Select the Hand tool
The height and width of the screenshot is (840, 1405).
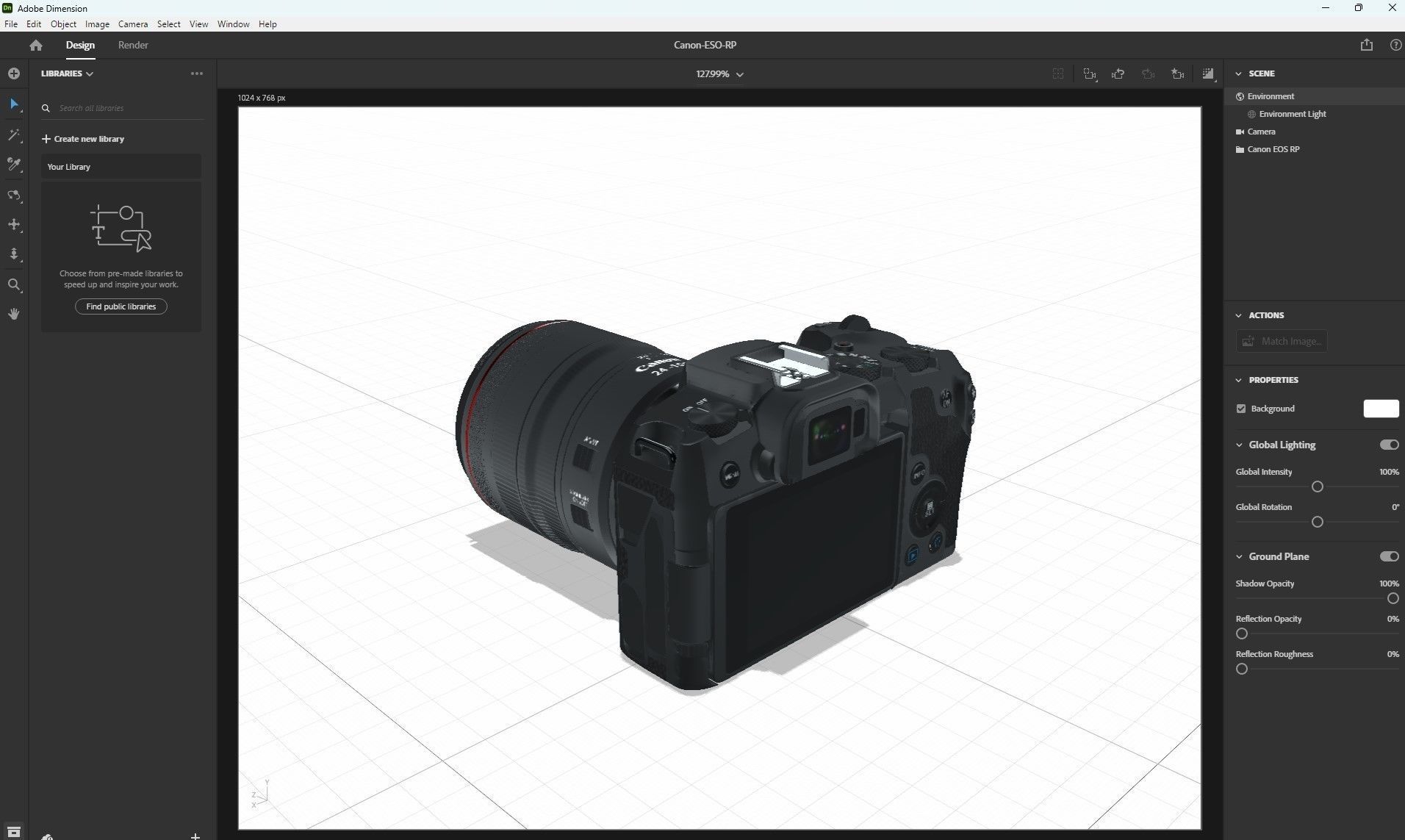click(x=14, y=314)
